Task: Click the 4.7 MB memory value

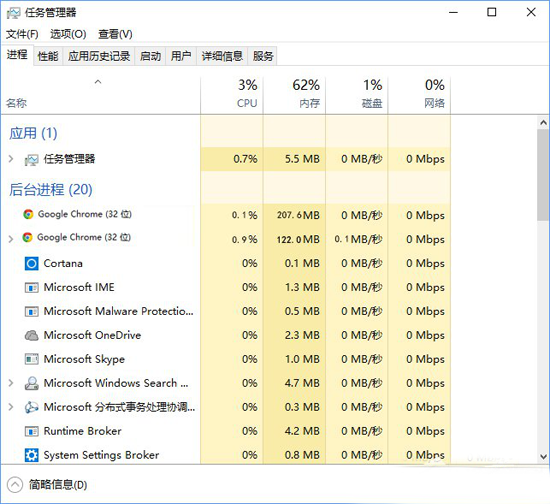Action: pos(302,383)
